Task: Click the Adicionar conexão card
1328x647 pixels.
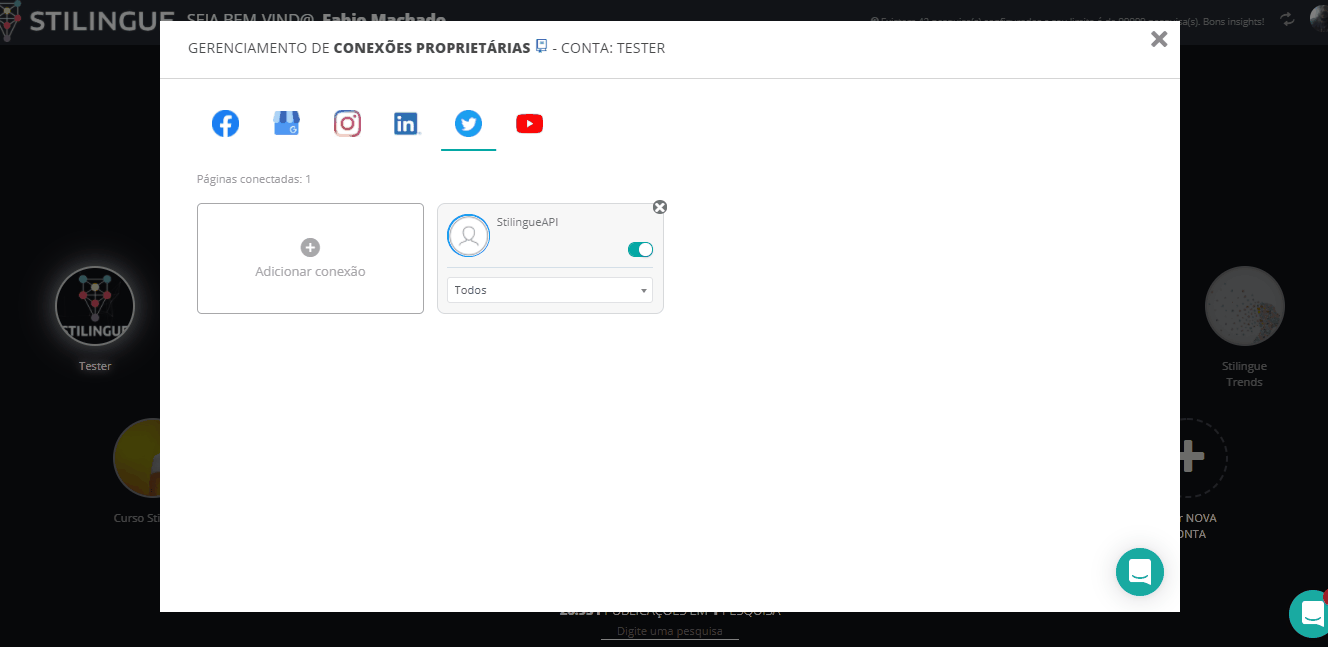Action: pos(310,259)
